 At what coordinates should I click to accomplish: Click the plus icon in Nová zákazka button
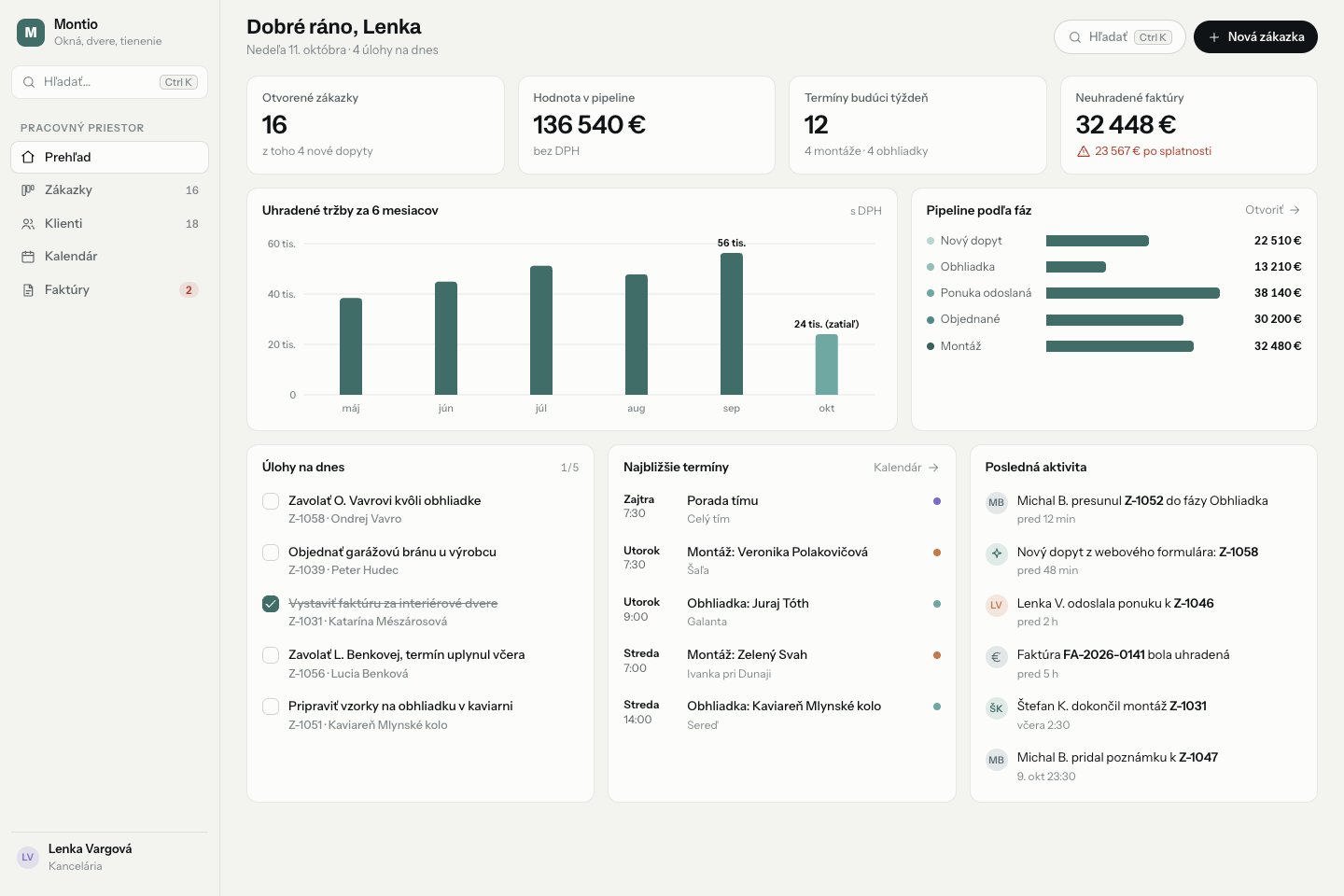pyautogui.click(x=1214, y=37)
